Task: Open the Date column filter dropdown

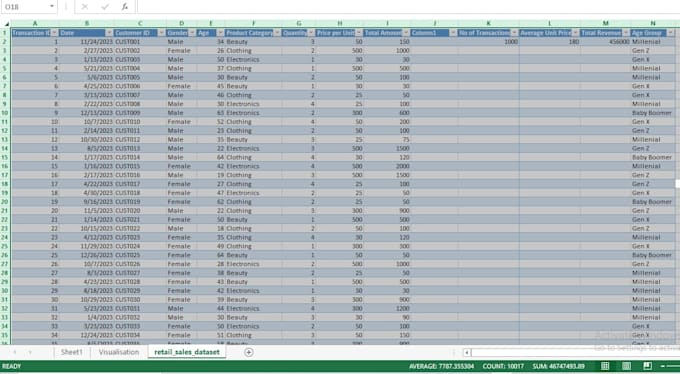Action: coord(109,33)
